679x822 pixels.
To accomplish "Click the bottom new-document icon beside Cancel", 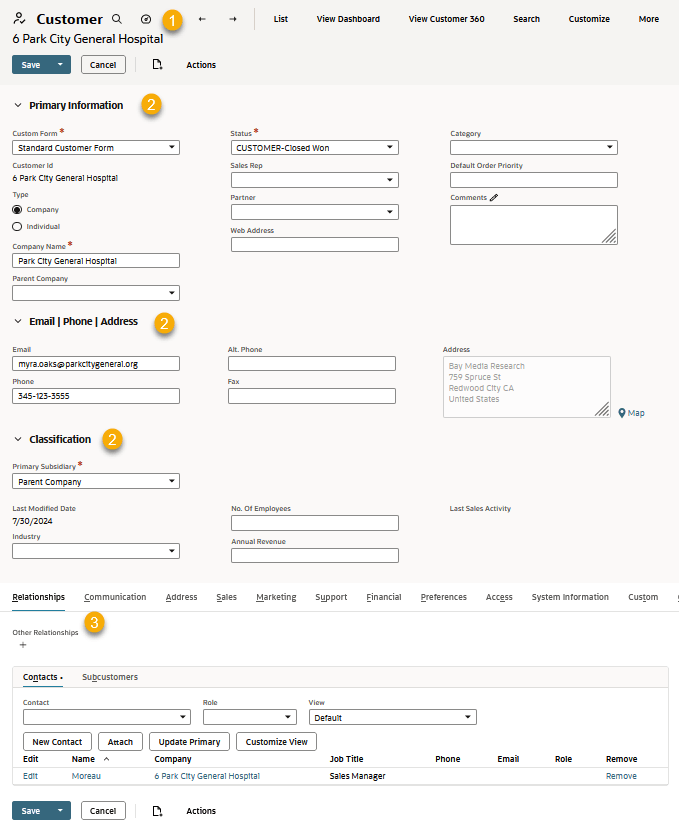I will click(157, 810).
